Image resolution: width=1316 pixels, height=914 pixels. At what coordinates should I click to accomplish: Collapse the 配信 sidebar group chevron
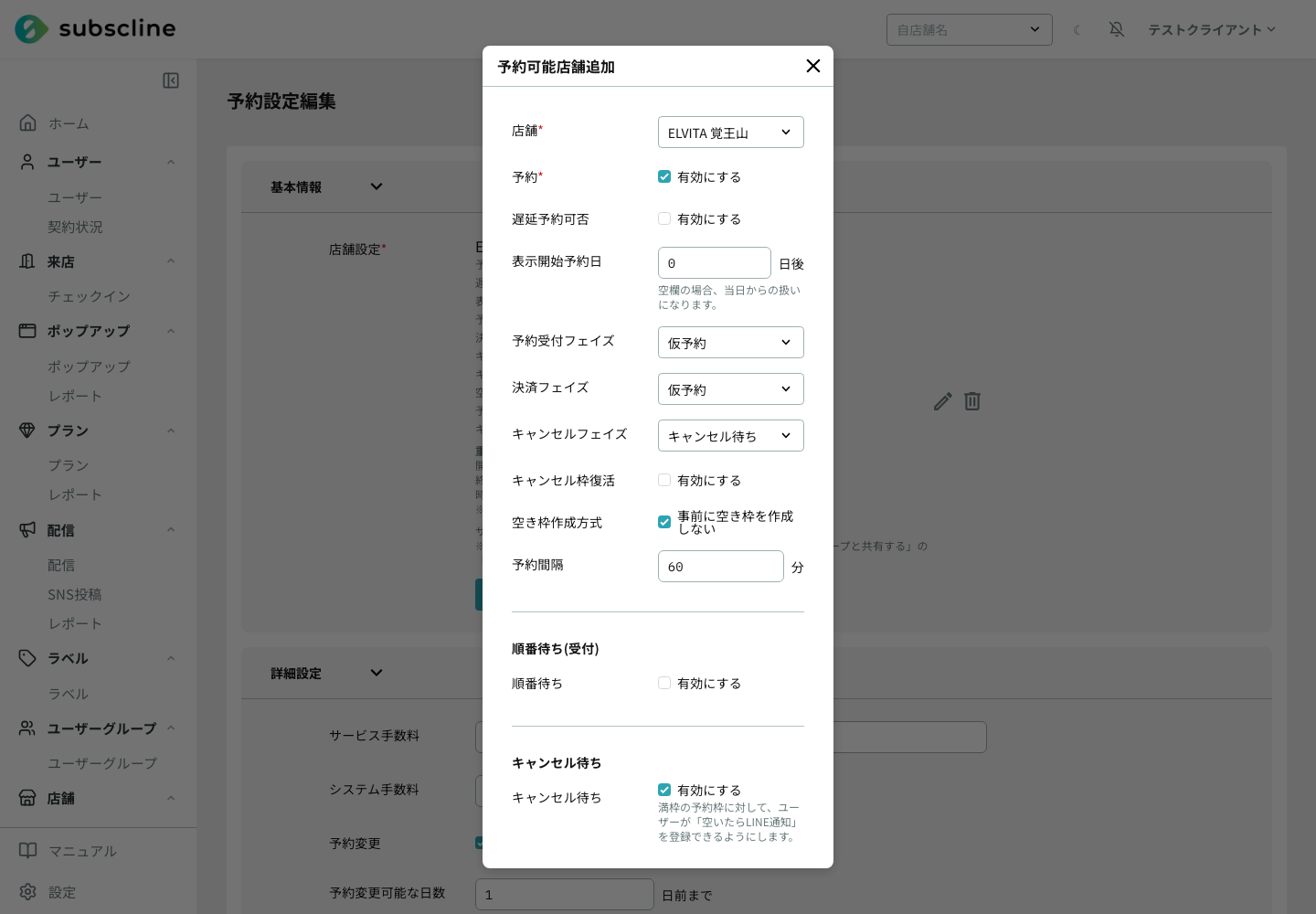point(171,530)
